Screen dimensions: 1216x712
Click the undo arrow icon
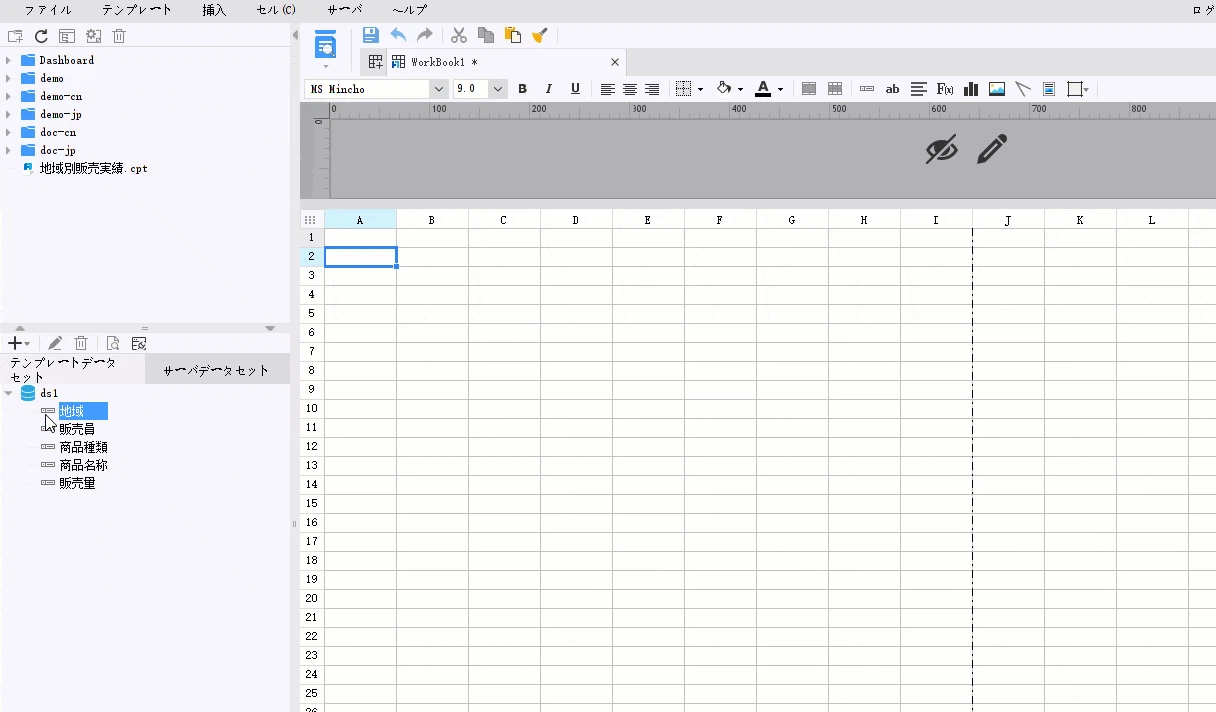(x=398, y=35)
